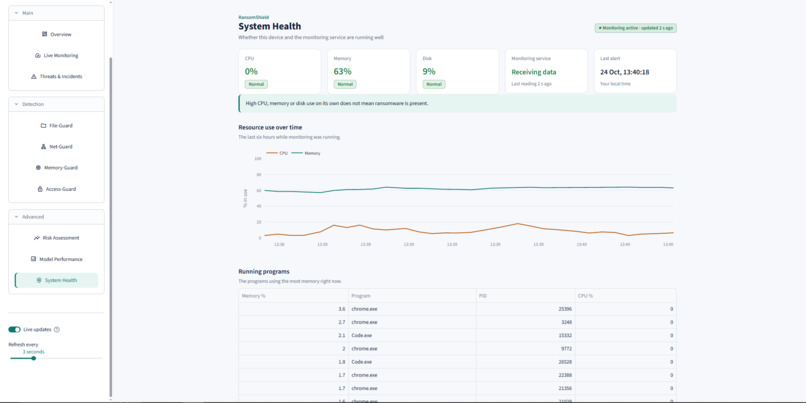The width and height of the screenshot is (806, 403).
Task: Turn off the Live updates switch
Action: tap(14, 329)
